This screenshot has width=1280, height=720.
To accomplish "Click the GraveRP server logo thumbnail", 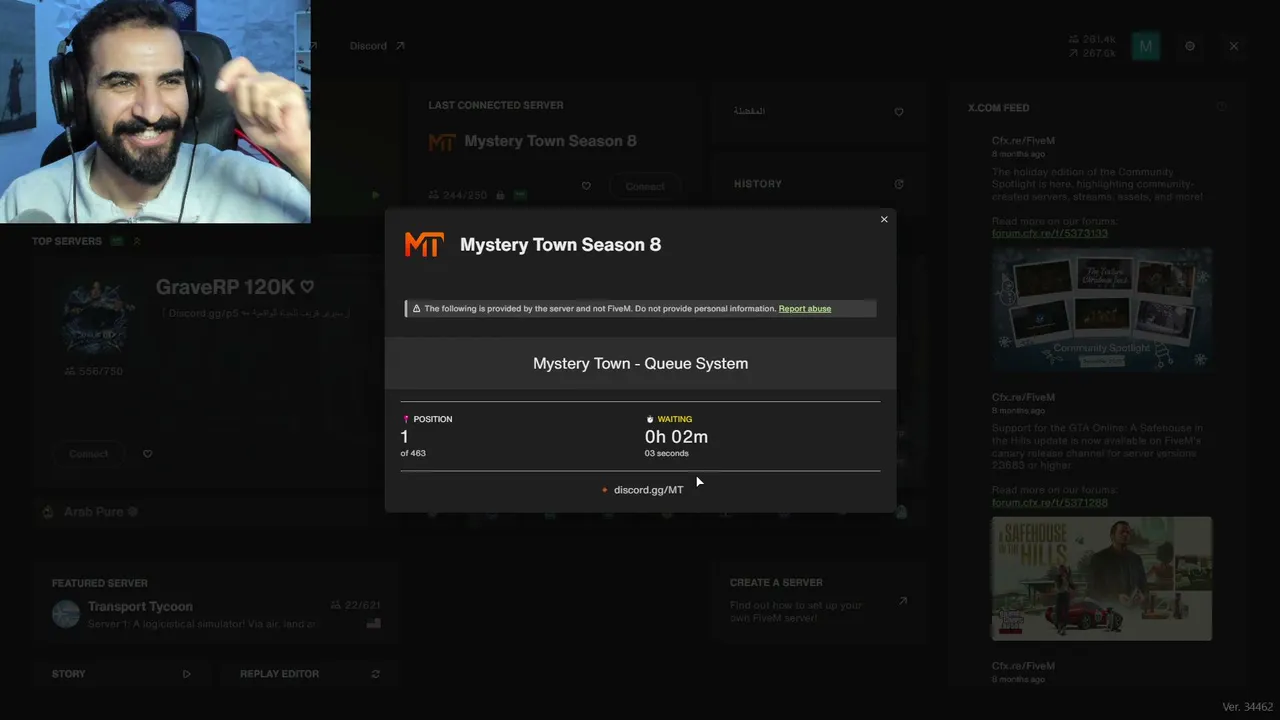I will (x=98, y=318).
